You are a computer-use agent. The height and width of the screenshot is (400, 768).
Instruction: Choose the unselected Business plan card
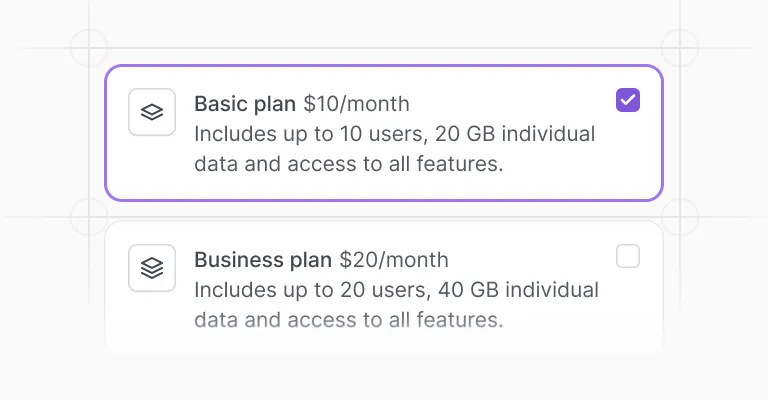point(384,288)
